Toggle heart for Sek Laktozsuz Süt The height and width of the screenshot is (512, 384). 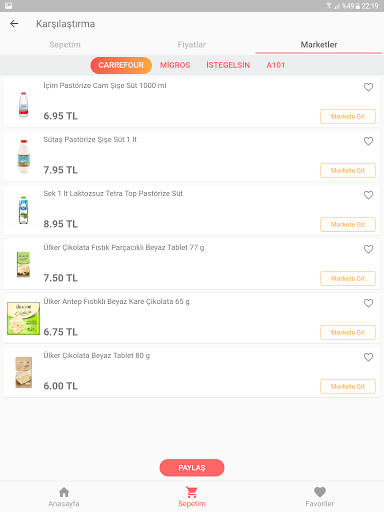pos(368,195)
